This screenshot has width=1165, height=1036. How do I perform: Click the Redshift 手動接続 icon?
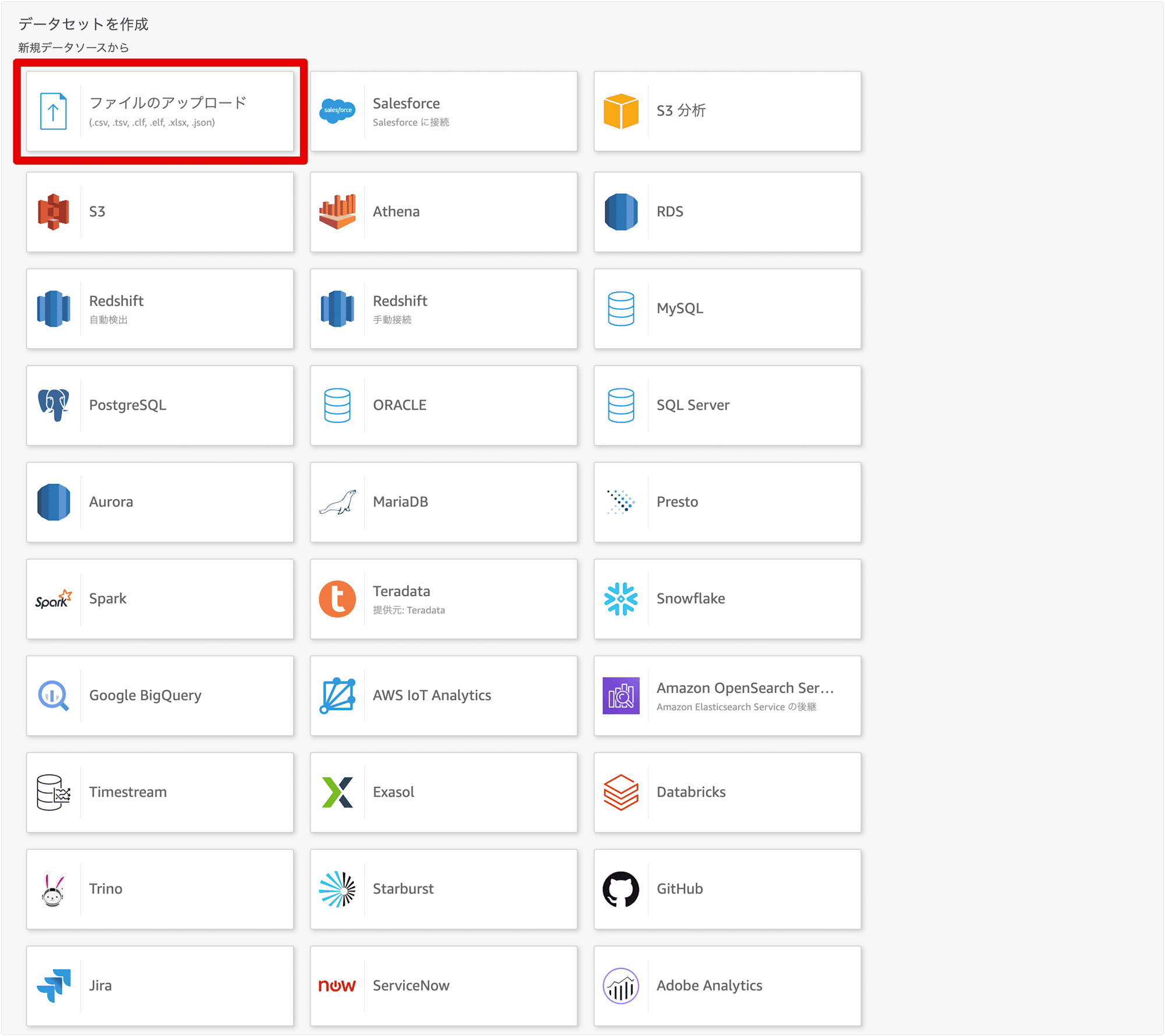tap(337, 309)
